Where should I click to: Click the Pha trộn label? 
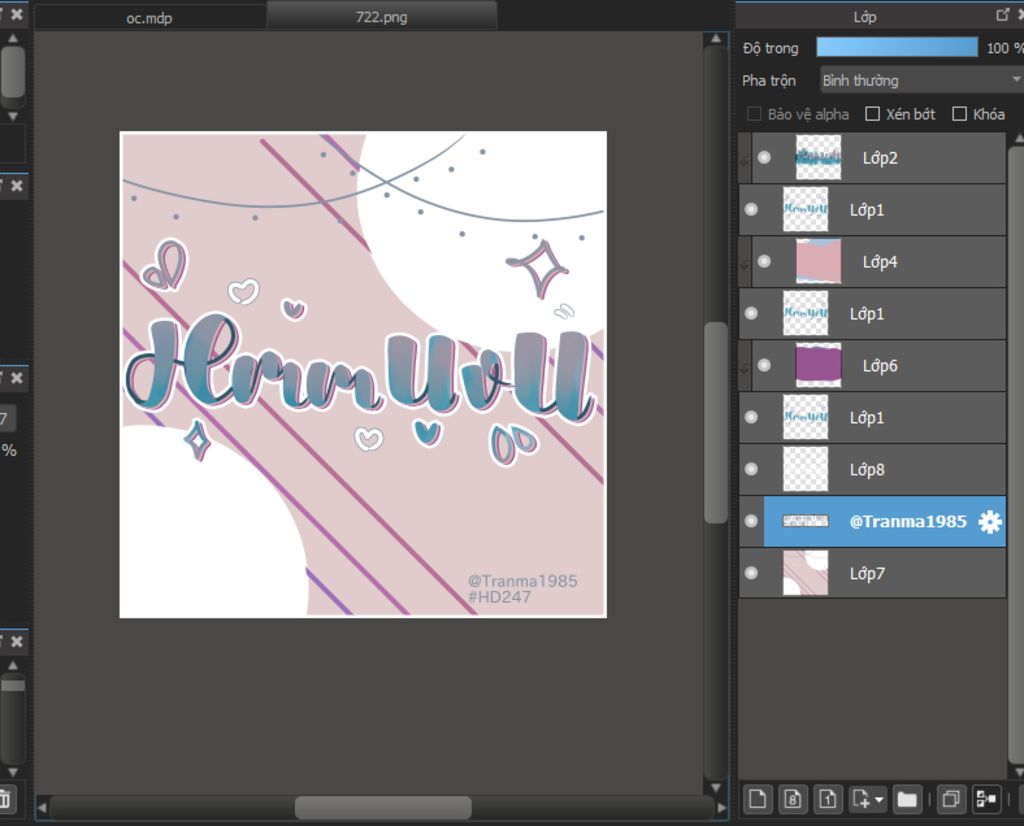tap(769, 81)
